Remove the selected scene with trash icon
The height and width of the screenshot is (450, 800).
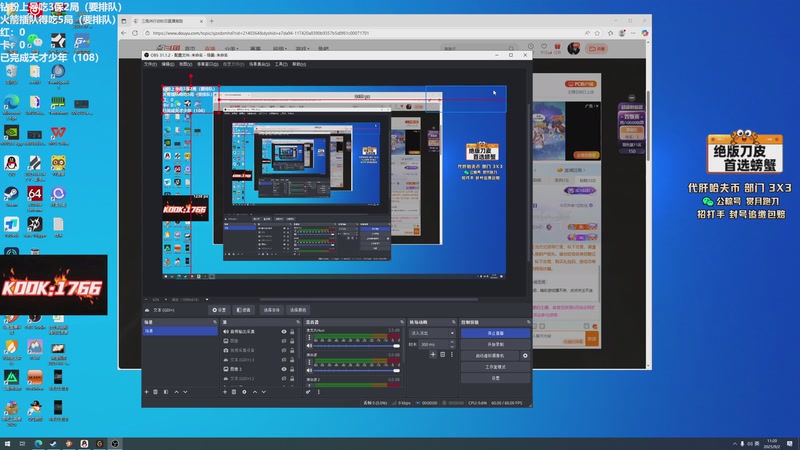click(156, 392)
